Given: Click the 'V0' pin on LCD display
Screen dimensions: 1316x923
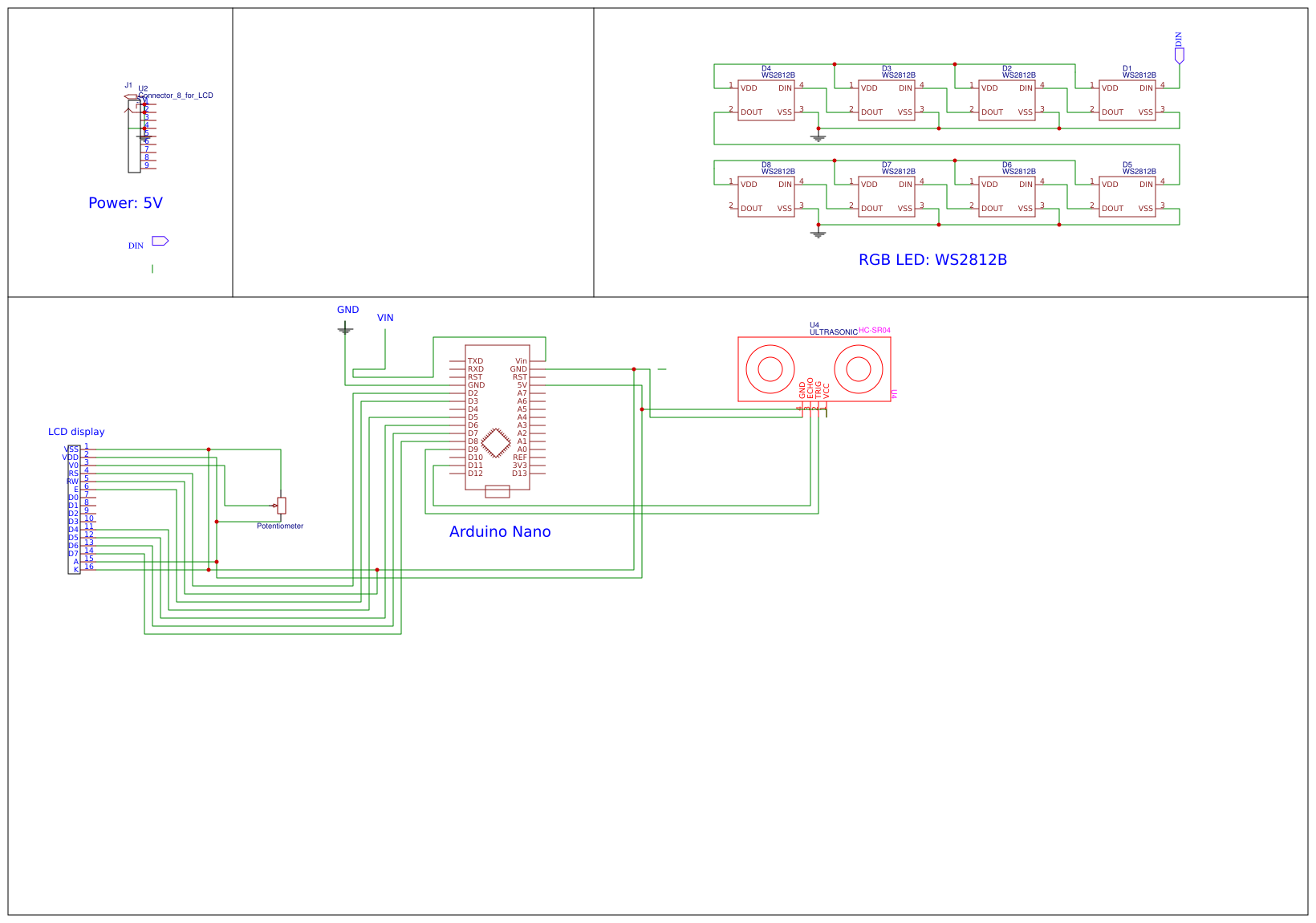Looking at the screenshot, I should point(74,466).
